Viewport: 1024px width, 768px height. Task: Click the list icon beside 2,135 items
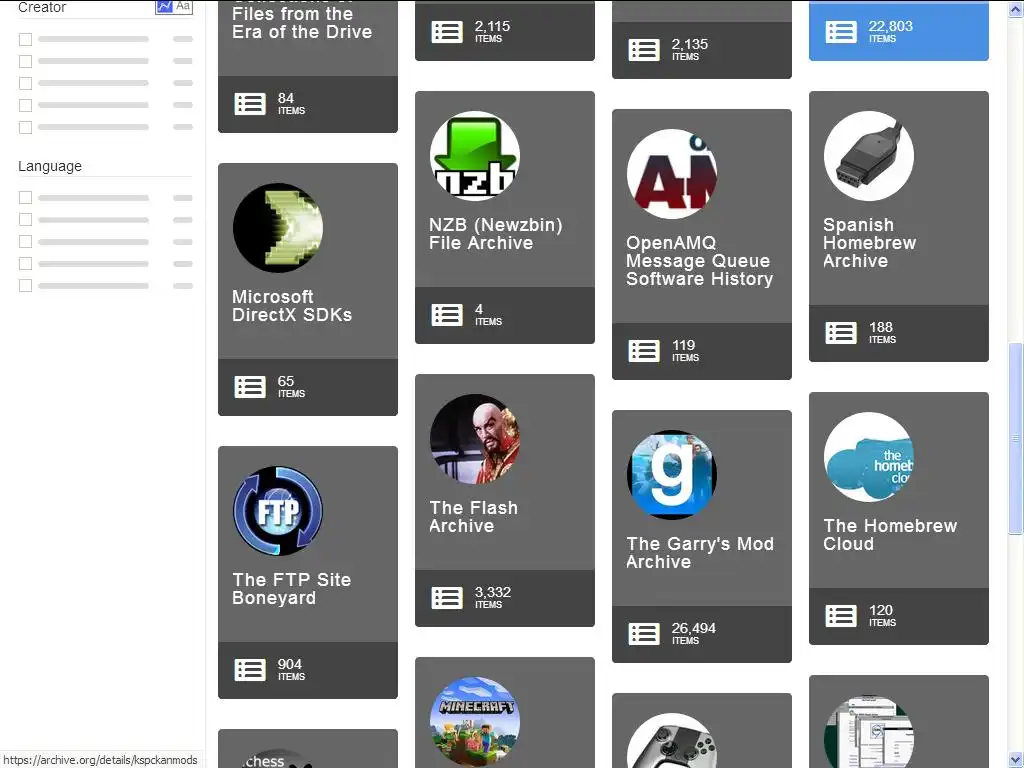(x=644, y=50)
